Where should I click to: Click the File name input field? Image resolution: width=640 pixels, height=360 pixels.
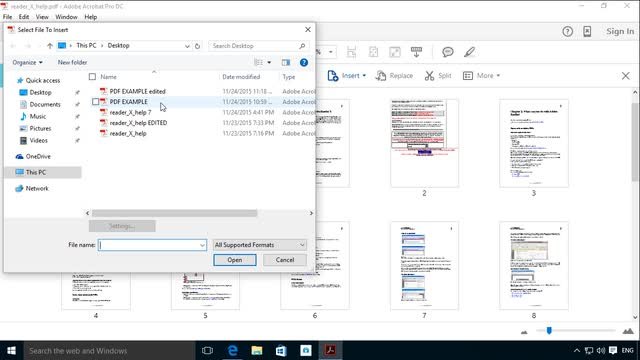coord(152,245)
